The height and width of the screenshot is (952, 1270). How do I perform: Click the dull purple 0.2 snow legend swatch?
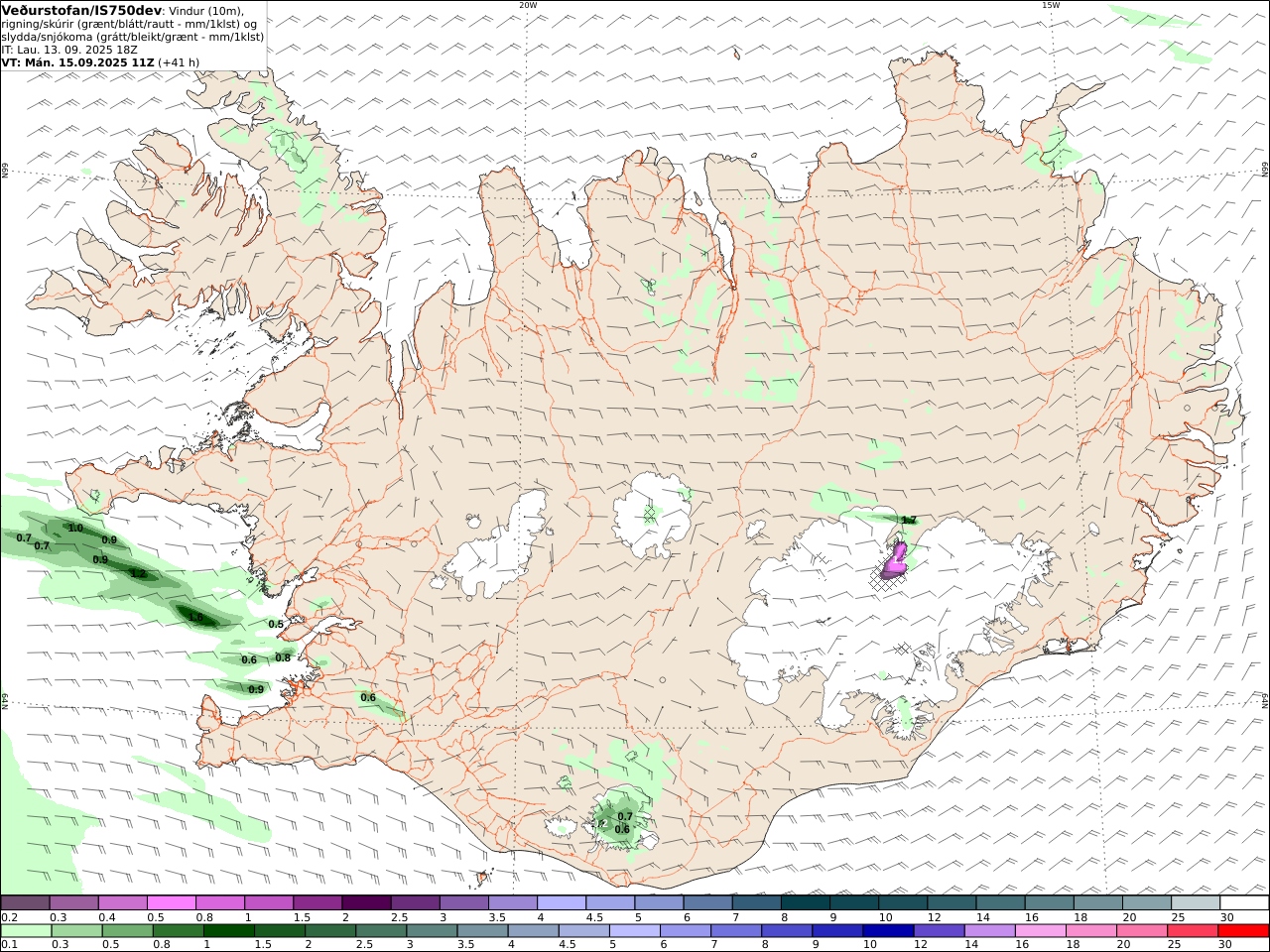25,903
